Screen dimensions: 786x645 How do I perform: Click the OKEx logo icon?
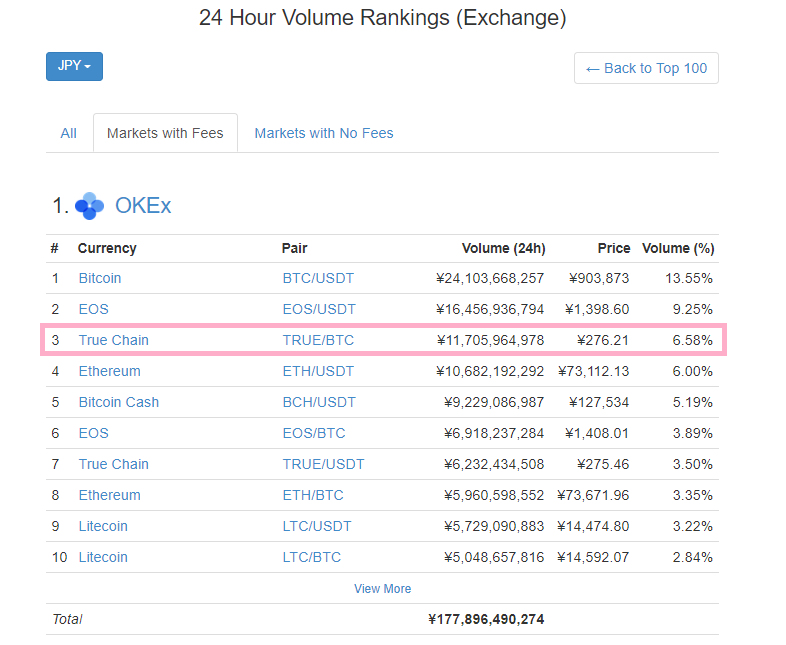(x=89, y=206)
